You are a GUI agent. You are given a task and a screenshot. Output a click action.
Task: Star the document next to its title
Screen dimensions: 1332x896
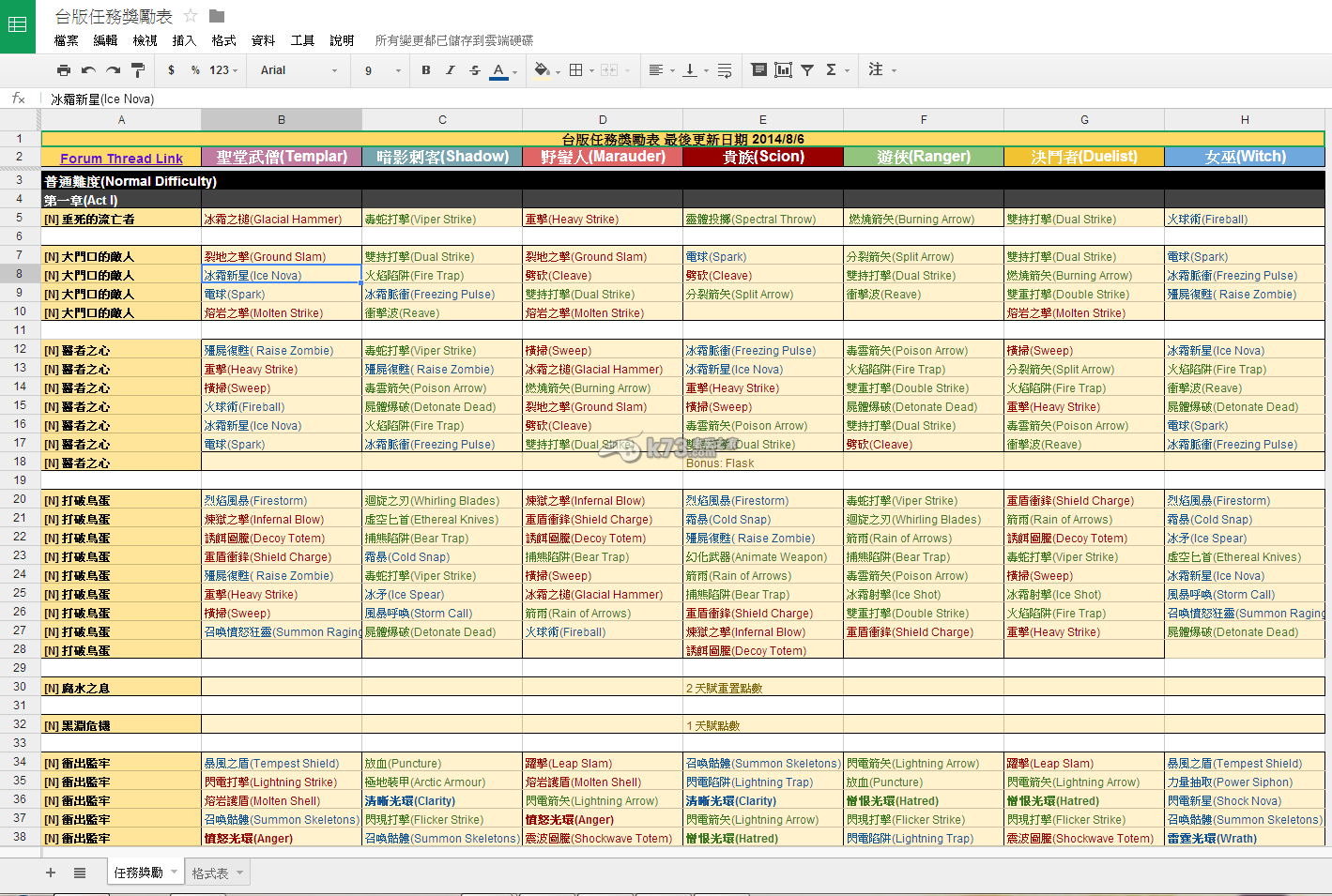click(191, 16)
